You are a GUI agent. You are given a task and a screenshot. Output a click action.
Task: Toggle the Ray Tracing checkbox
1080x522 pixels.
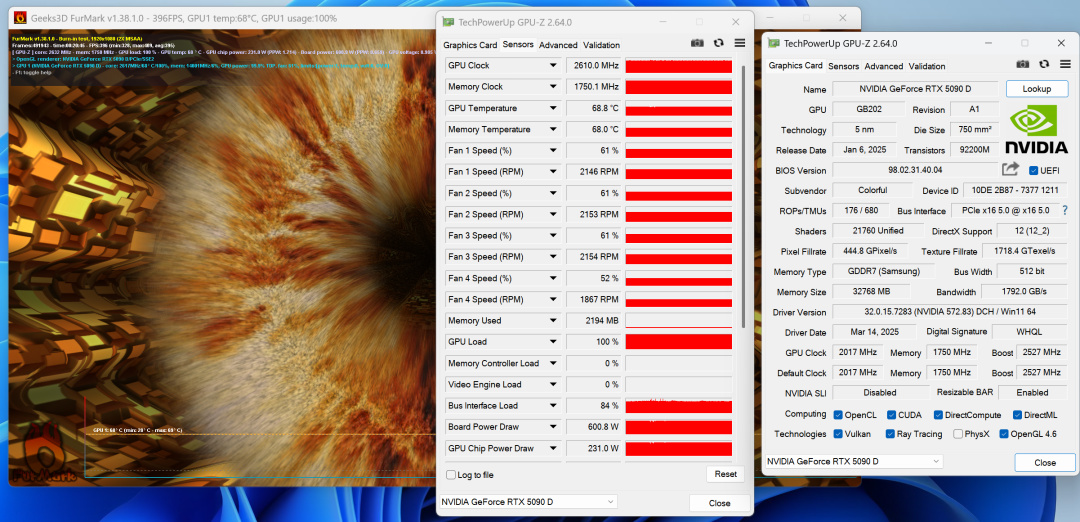pyautogui.click(x=890, y=434)
